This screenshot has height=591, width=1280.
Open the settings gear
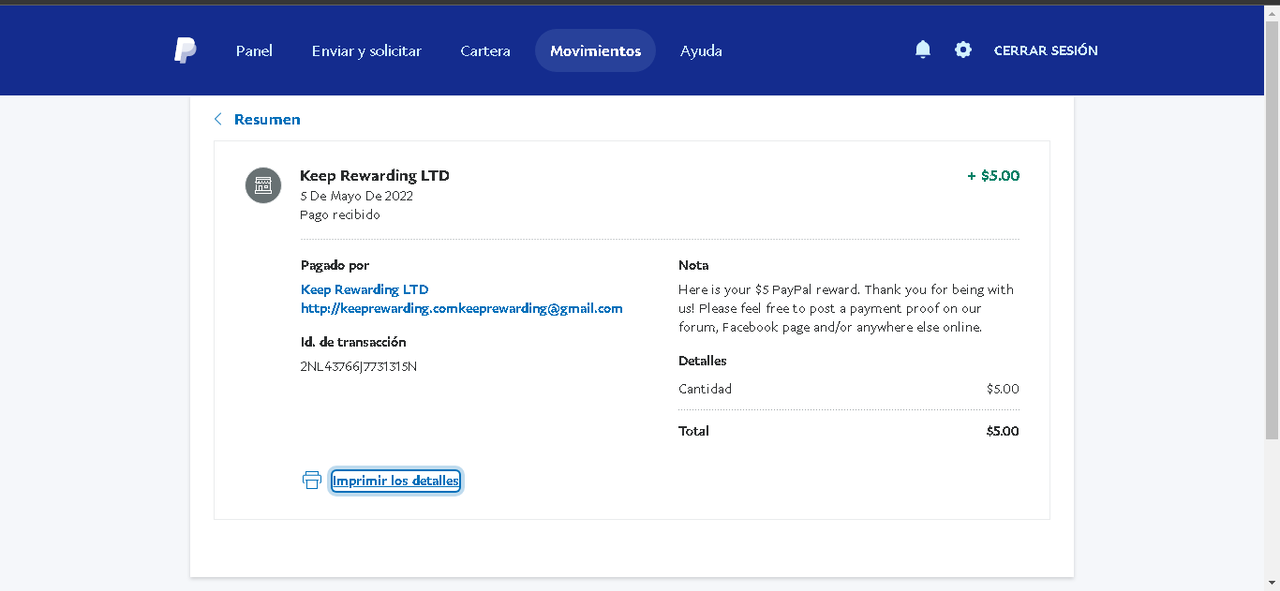coord(963,50)
